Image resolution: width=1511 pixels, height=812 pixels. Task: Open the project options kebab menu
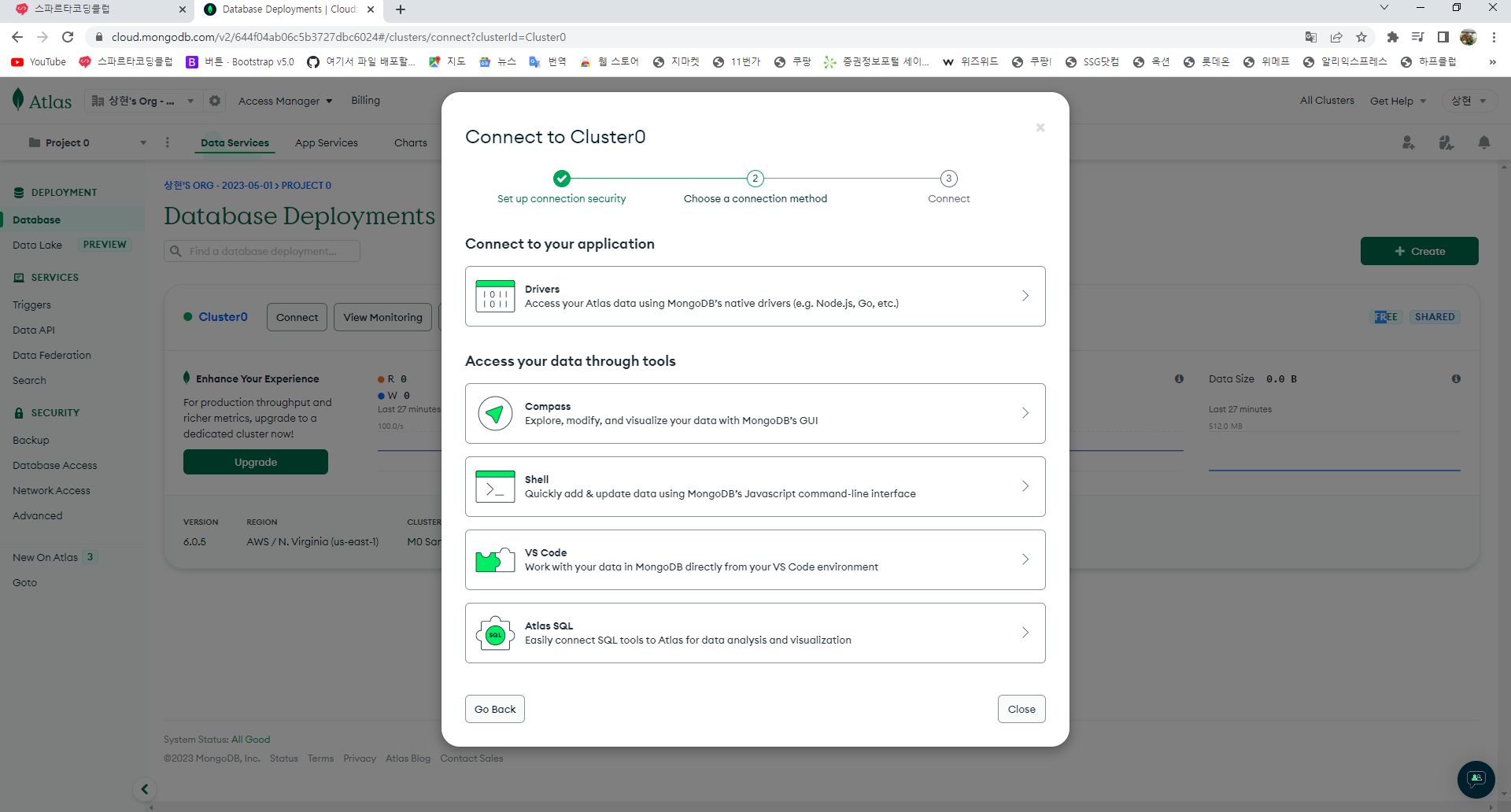point(167,142)
